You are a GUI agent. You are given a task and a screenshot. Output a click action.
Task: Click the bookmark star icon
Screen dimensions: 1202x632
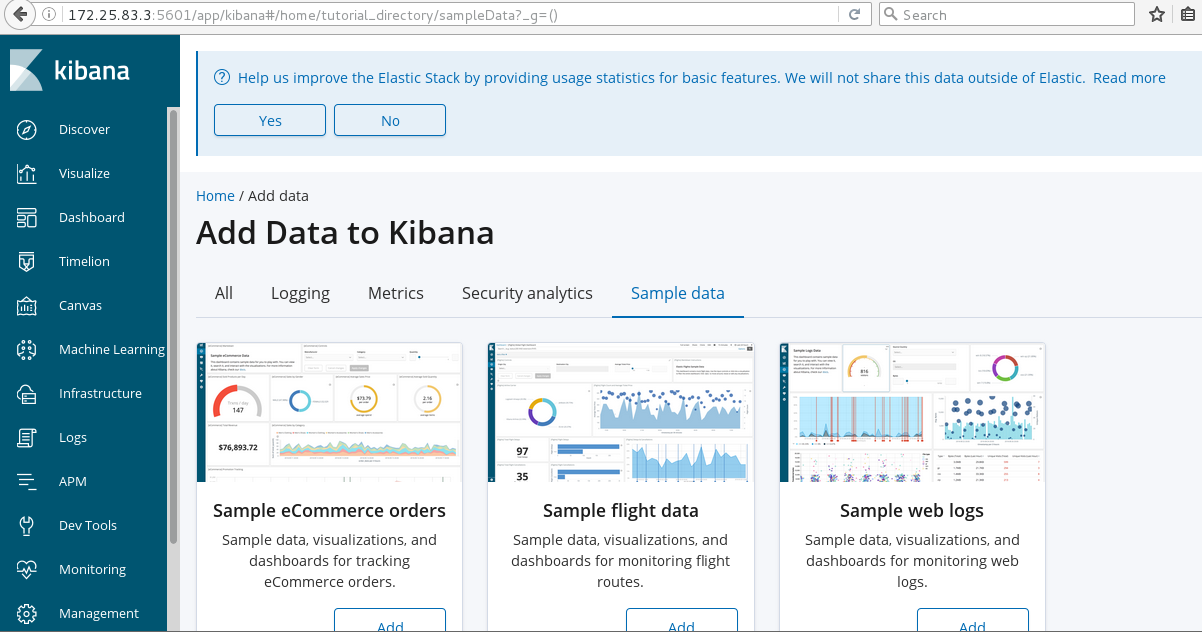click(x=1157, y=15)
